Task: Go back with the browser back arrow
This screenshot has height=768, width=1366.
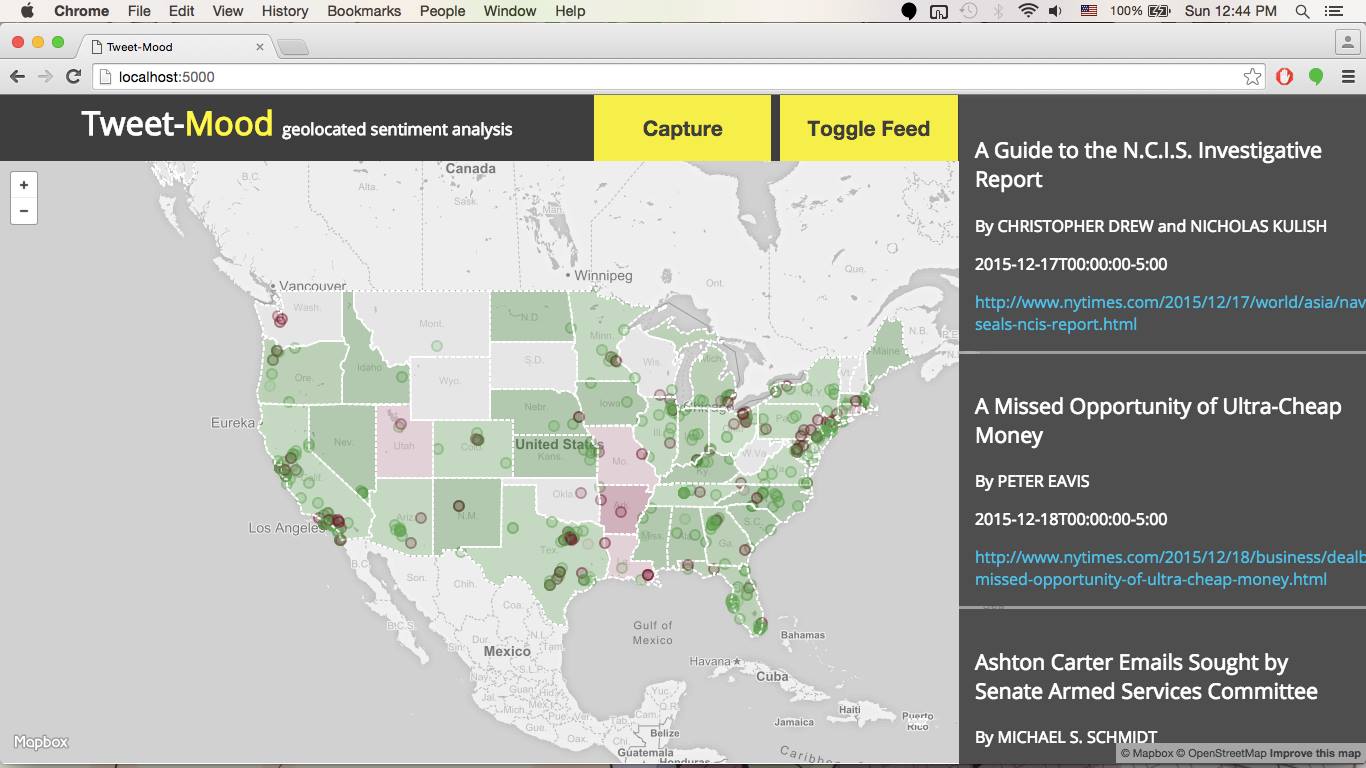Action: [x=17, y=77]
